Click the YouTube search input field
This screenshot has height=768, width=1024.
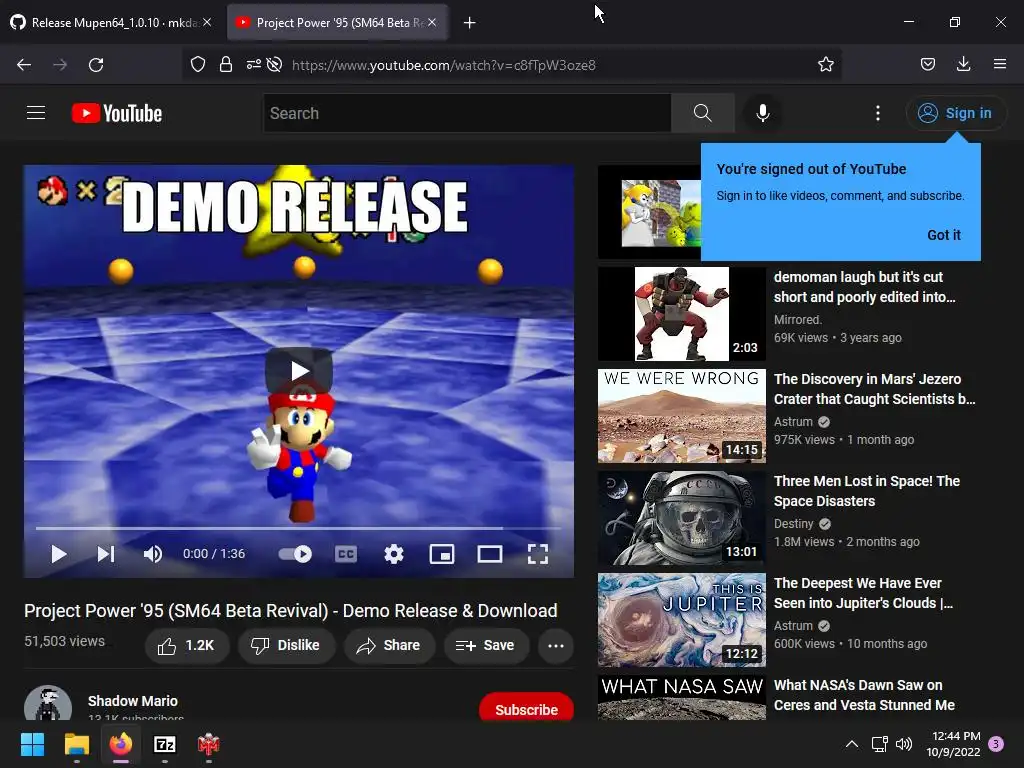[468, 113]
